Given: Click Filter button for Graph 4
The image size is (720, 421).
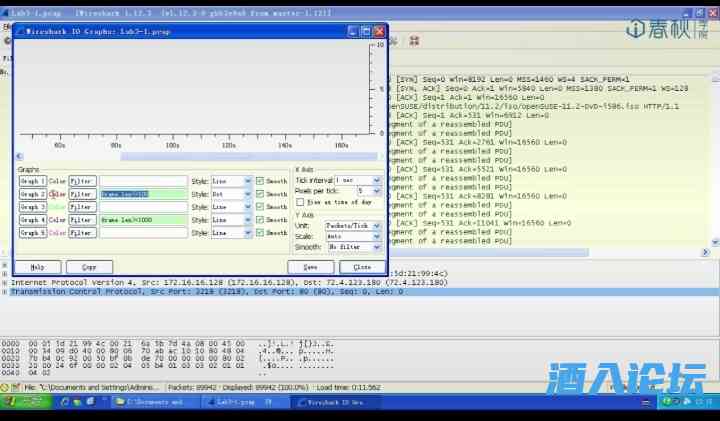Looking at the screenshot, I should [82, 219].
